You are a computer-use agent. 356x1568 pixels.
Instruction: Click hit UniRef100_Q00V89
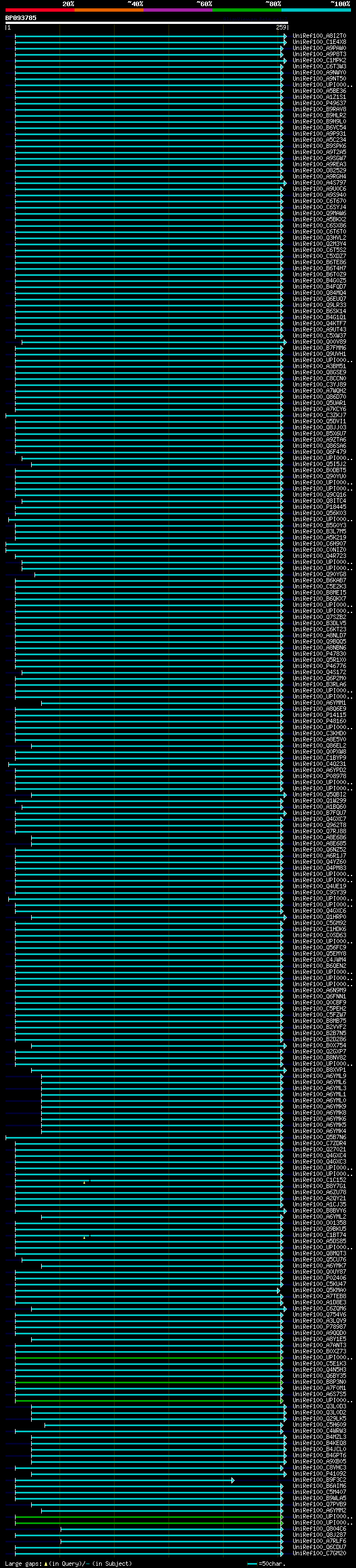click(319, 342)
